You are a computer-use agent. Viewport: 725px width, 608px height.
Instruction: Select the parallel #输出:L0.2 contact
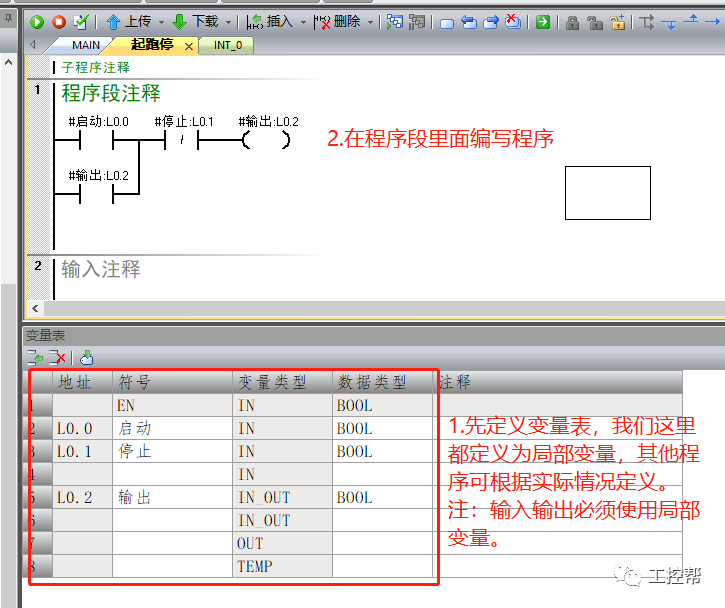coord(97,194)
